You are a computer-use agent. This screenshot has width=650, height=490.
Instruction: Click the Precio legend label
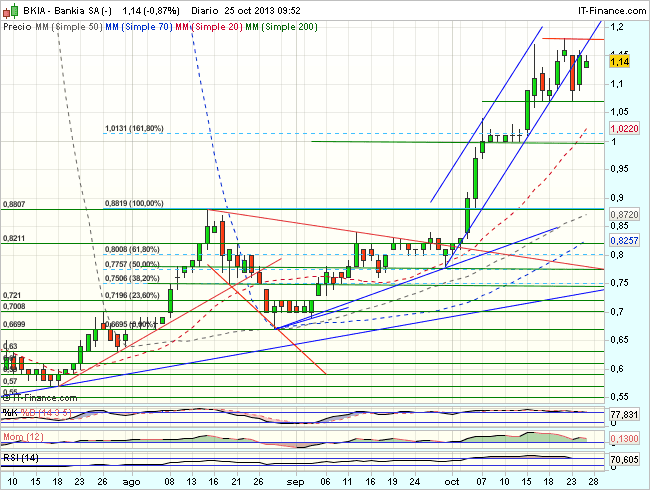[17, 27]
